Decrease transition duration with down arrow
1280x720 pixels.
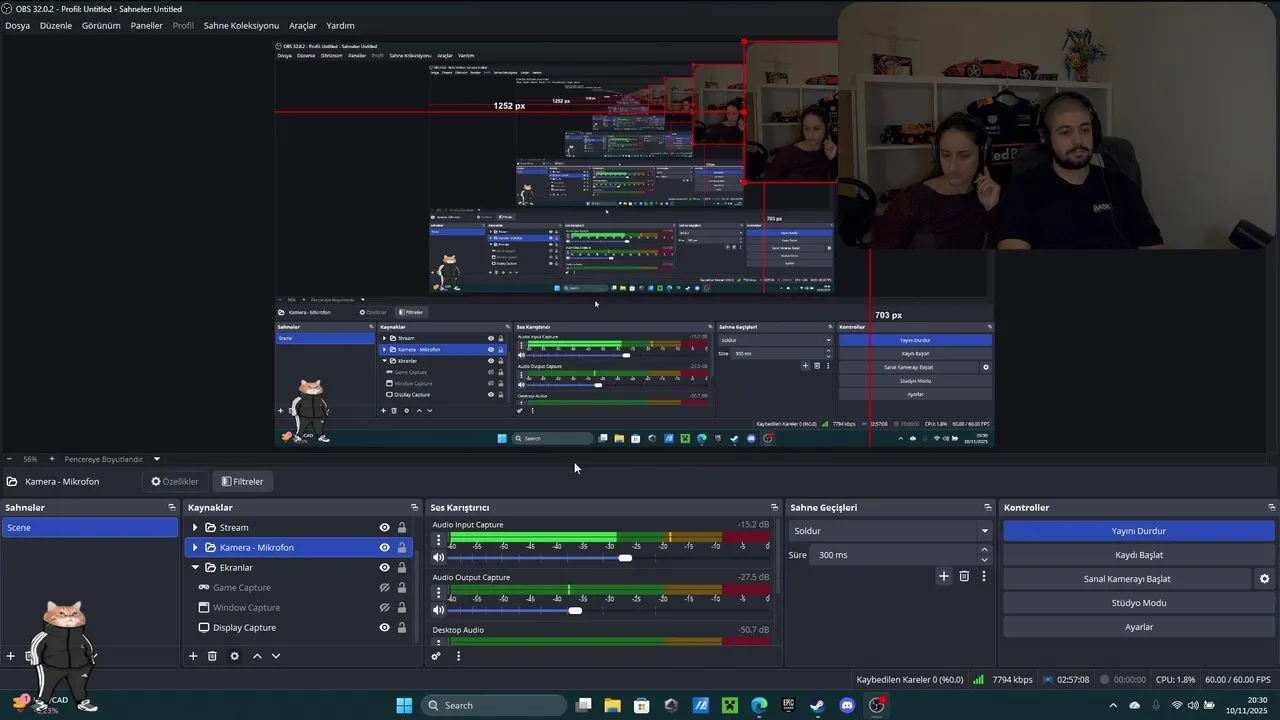[984, 559]
